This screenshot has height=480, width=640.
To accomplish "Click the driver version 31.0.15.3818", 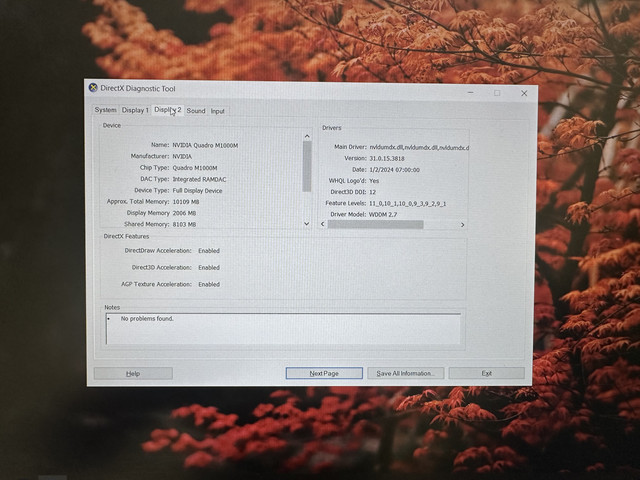I will click(x=387, y=158).
